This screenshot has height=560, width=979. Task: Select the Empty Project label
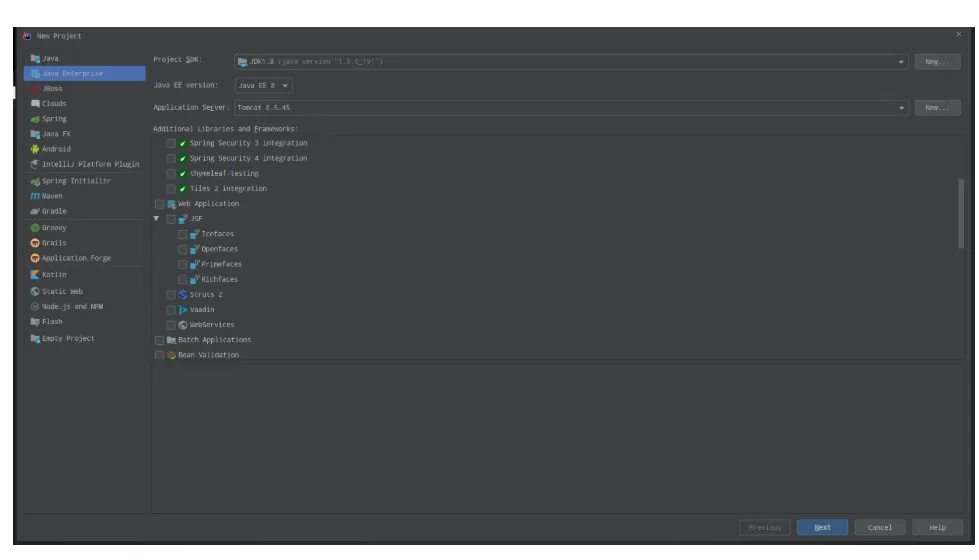(x=68, y=338)
